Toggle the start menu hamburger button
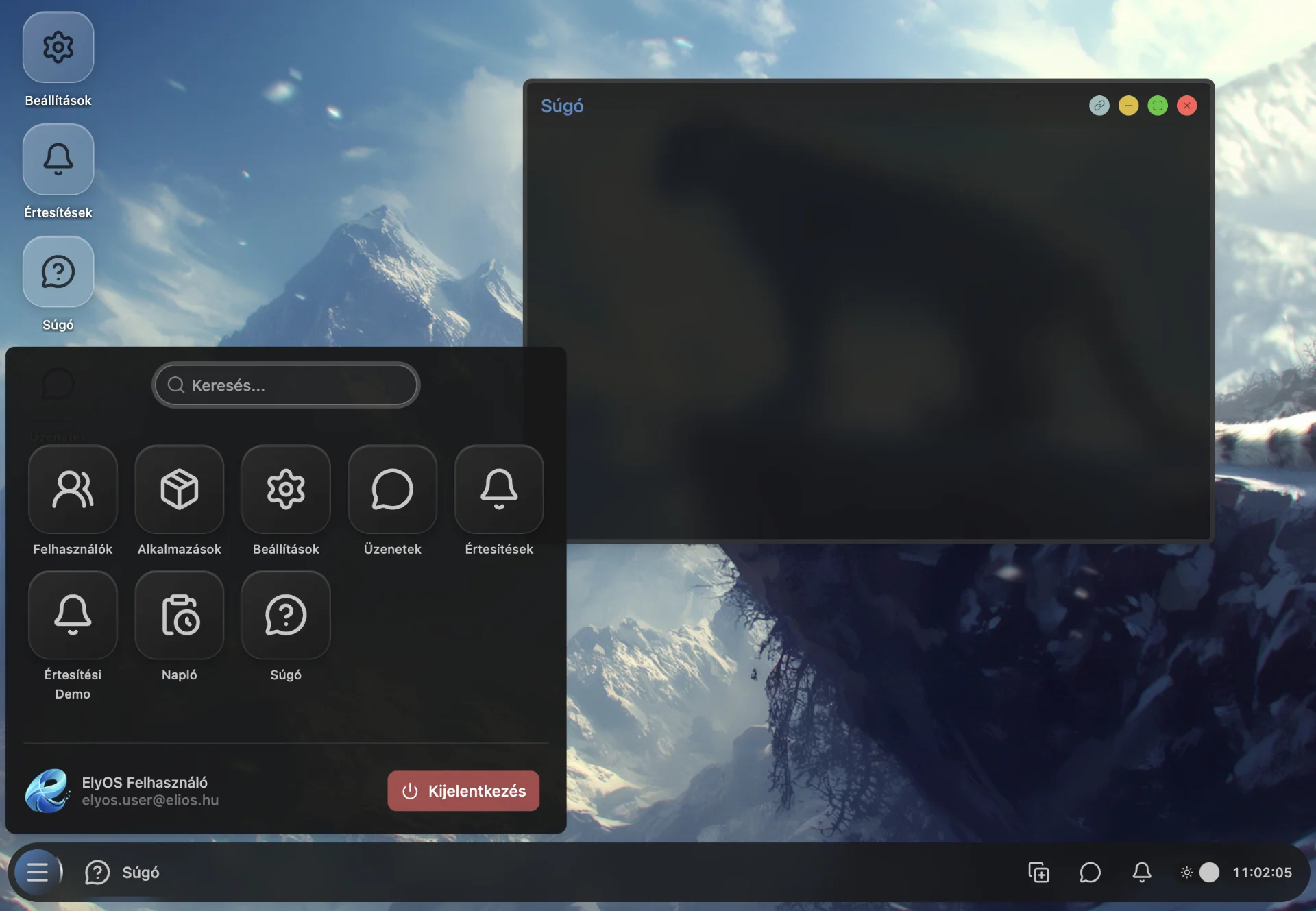 click(x=38, y=872)
